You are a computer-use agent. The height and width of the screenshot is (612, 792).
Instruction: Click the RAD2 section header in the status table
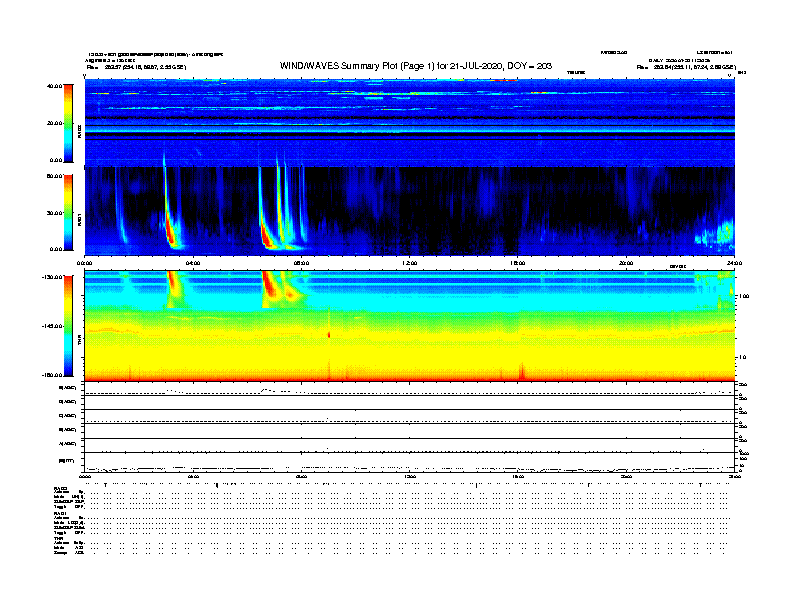point(60,488)
